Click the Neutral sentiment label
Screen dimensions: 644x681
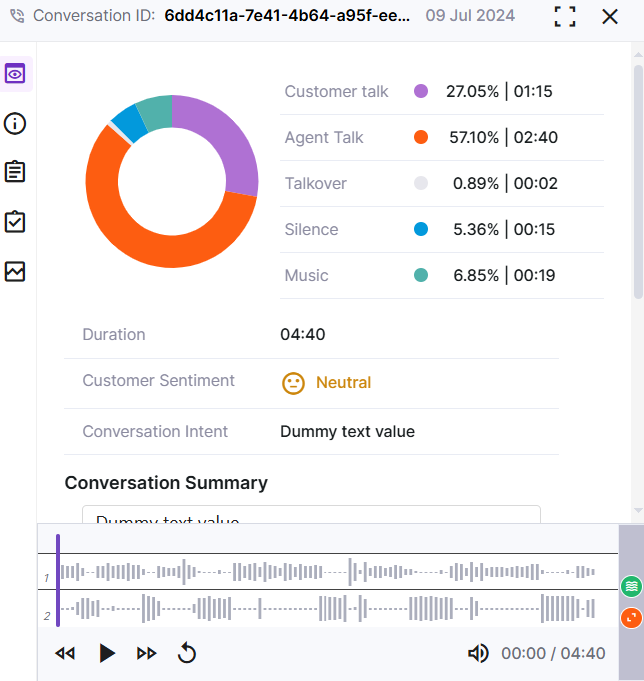coord(343,383)
